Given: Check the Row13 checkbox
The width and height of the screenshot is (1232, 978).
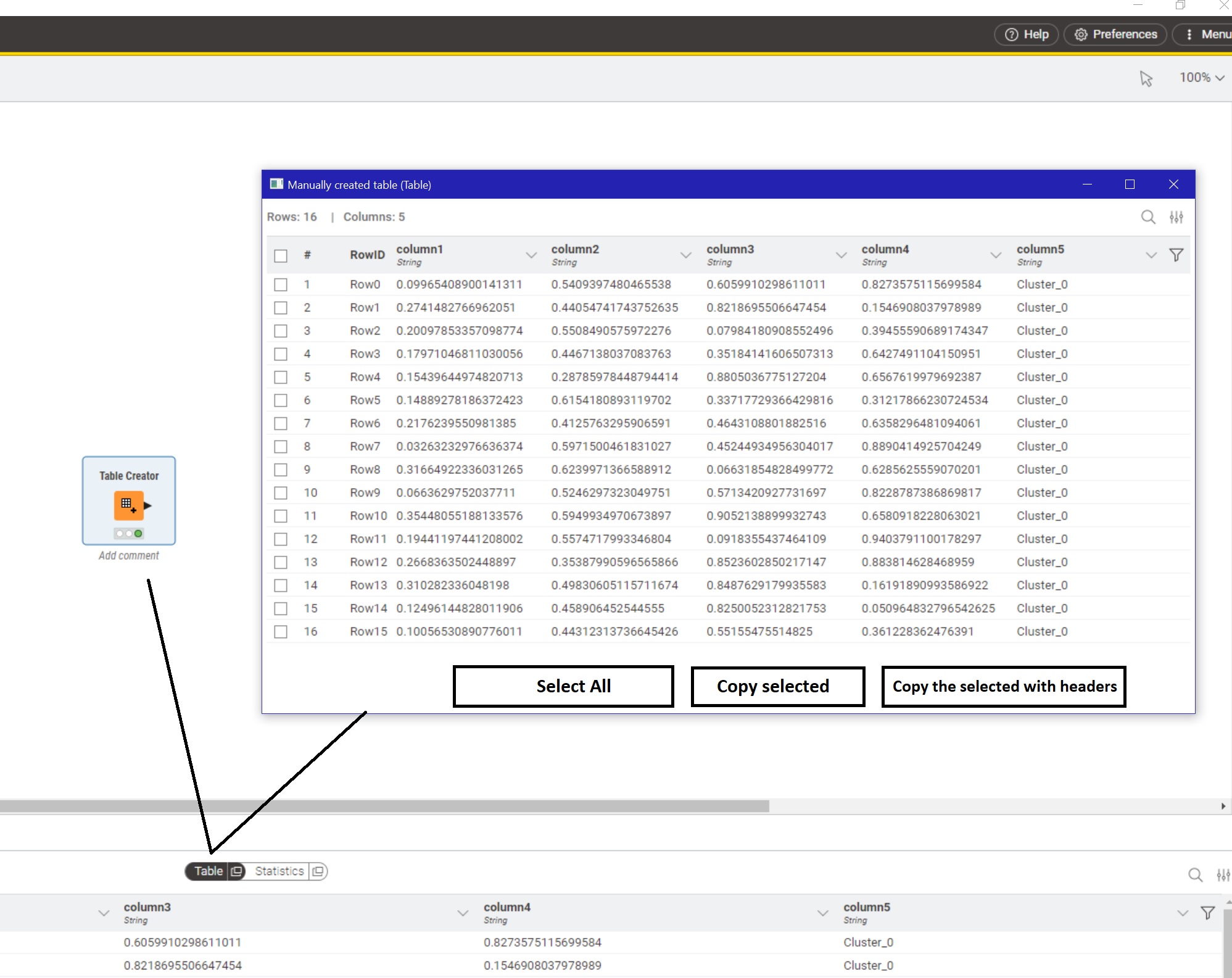Looking at the screenshot, I should 281,585.
